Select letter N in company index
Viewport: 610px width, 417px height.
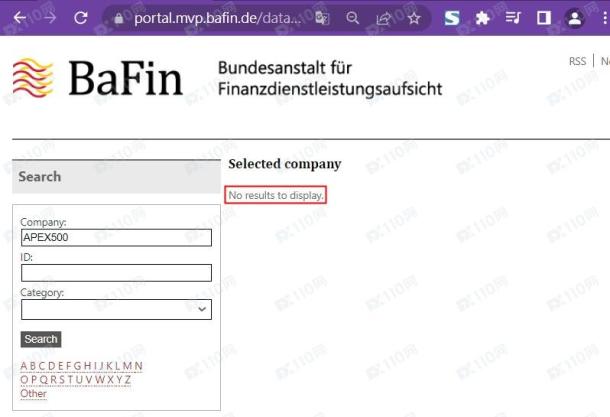pos(138,366)
